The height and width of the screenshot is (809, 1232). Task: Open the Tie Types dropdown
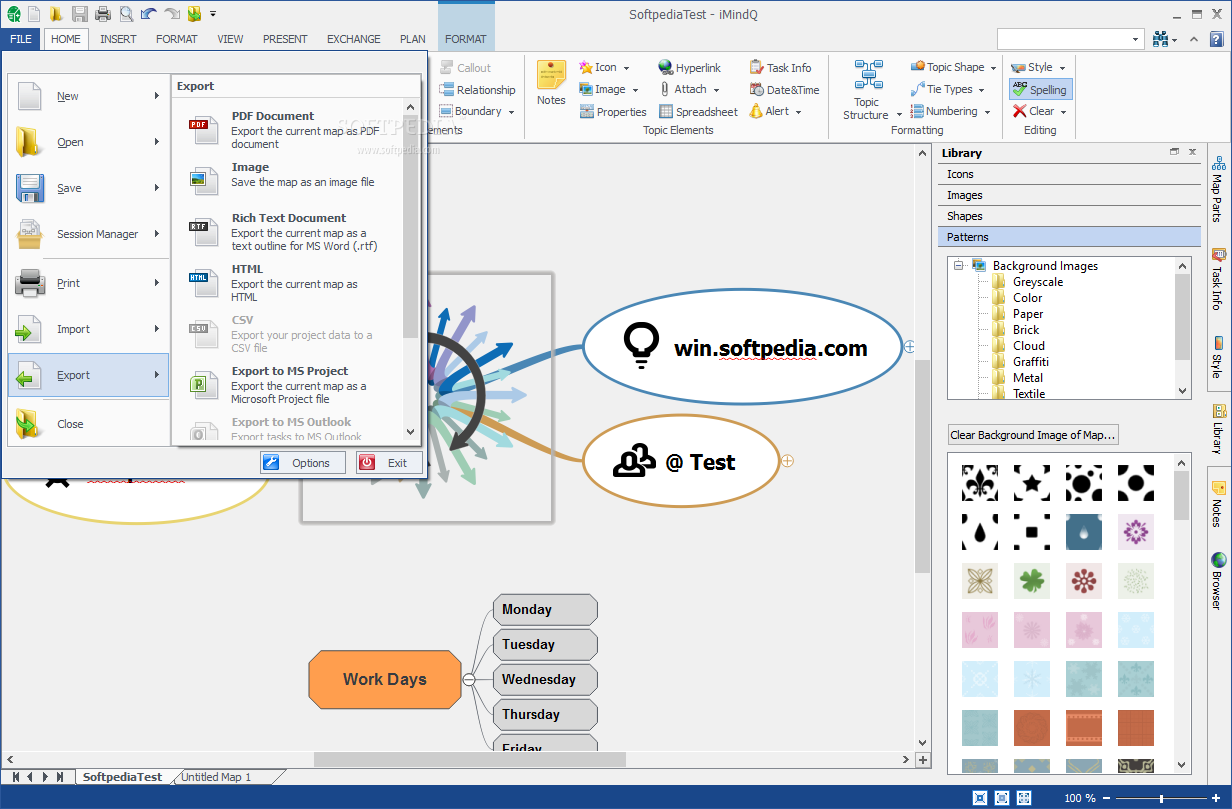coord(981,90)
